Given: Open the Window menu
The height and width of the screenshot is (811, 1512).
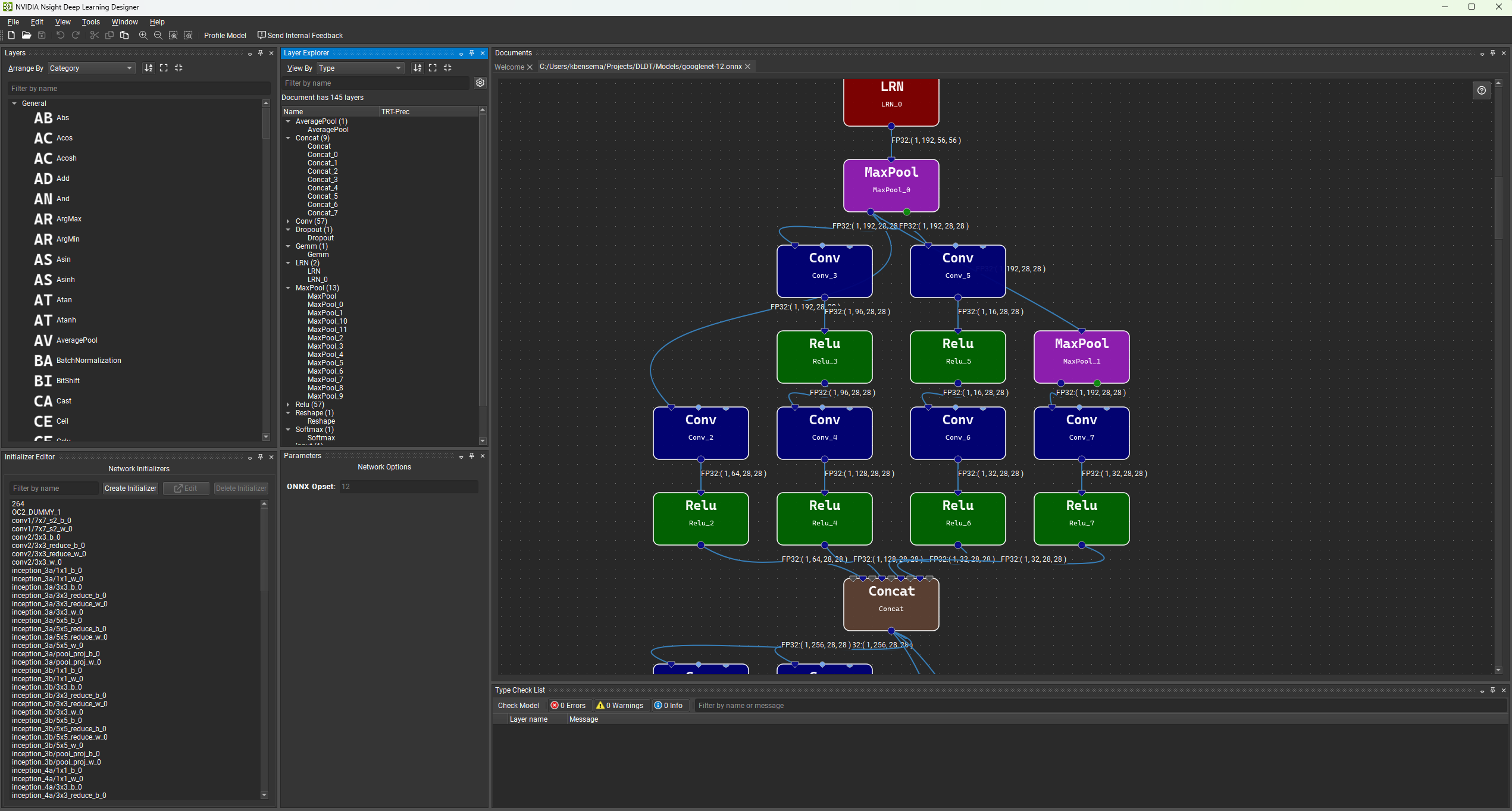Looking at the screenshot, I should 124,22.
